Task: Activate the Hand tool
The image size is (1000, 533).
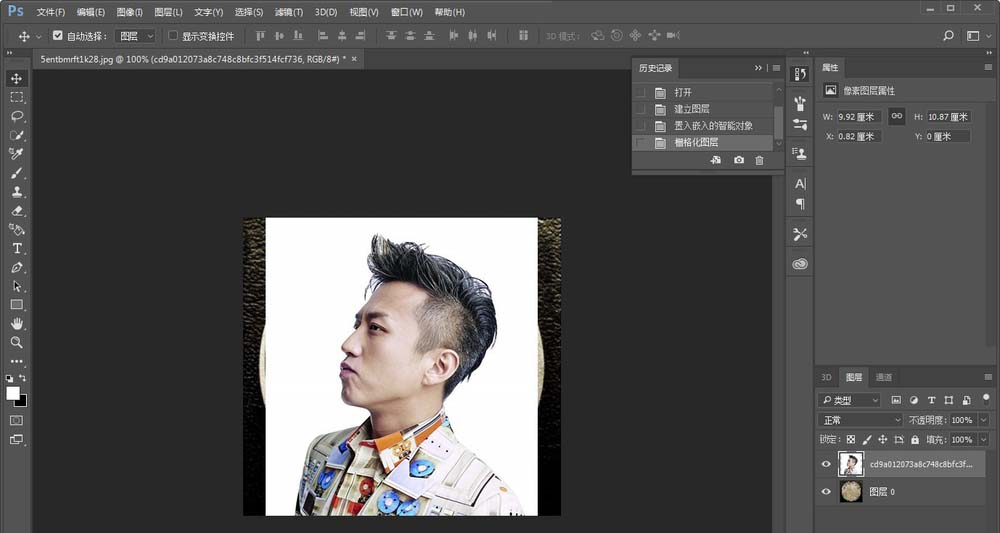Action: (17, 323)
